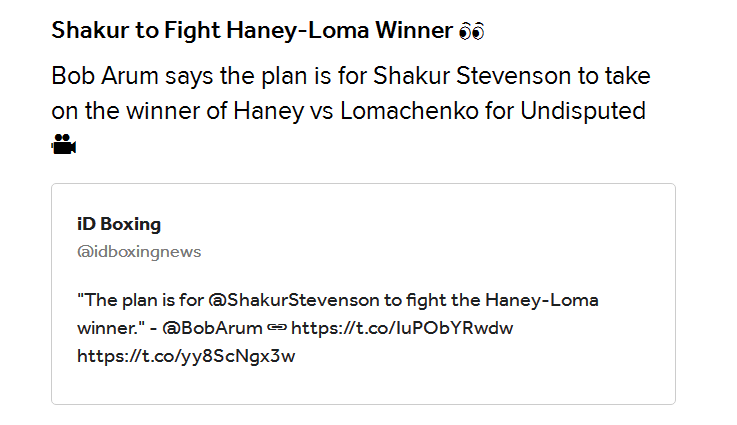Click the word Winner in the headline
The image size is (737, 425).
(414, 31)
